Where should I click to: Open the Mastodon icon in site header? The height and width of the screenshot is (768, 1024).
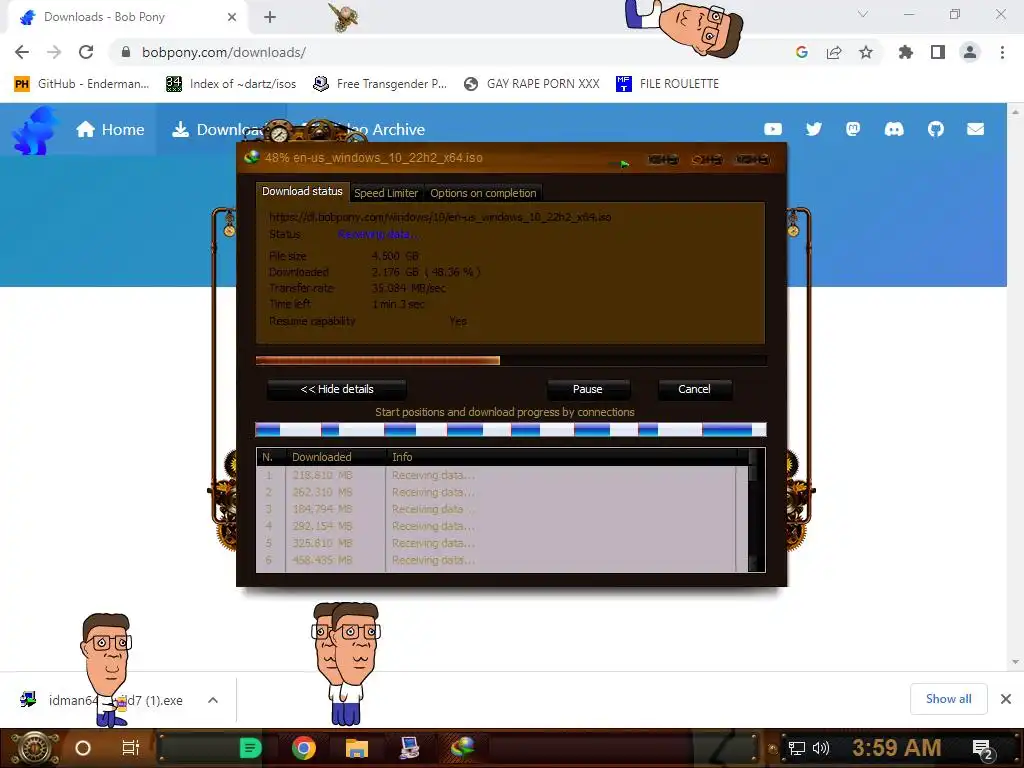[x=853, y=129]
